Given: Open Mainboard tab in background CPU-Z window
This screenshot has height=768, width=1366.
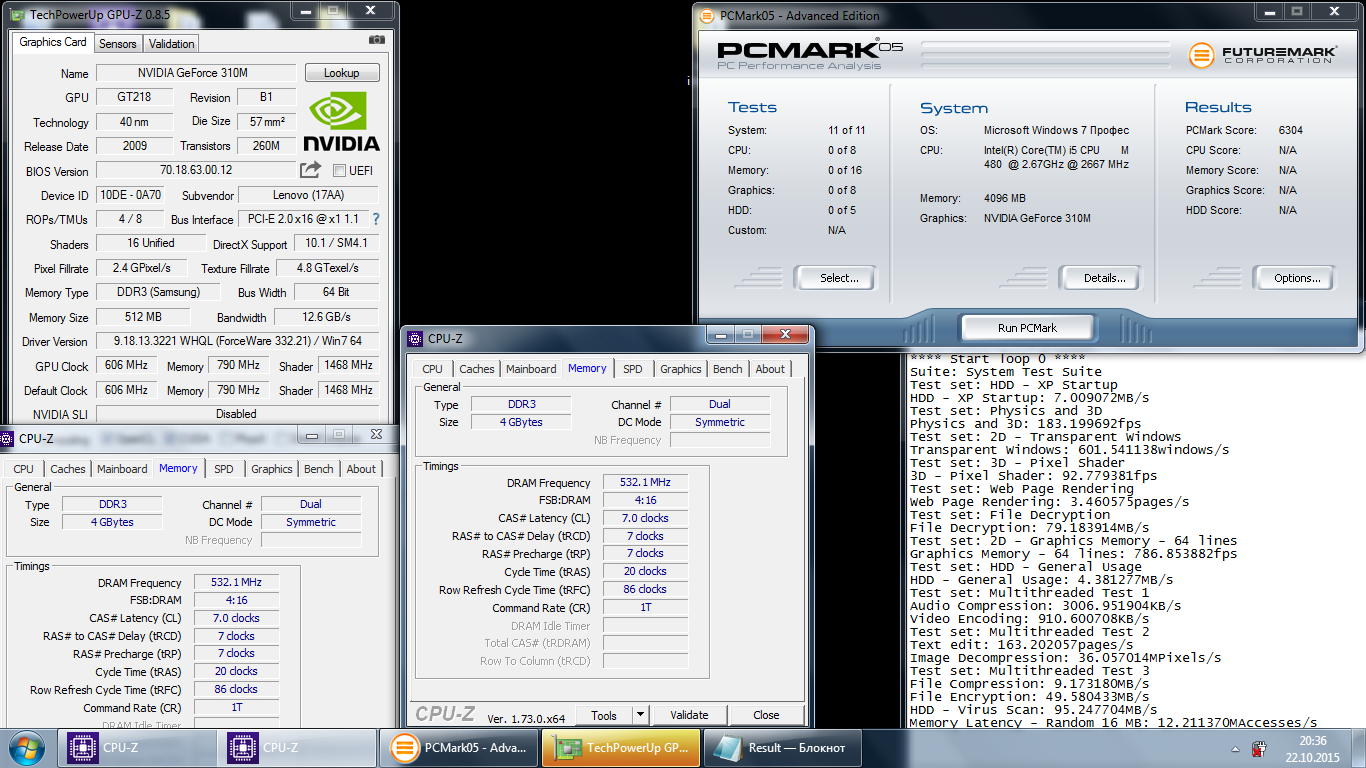Looking at the screenshot, I should pyautogui.click(x=122, y=469).
